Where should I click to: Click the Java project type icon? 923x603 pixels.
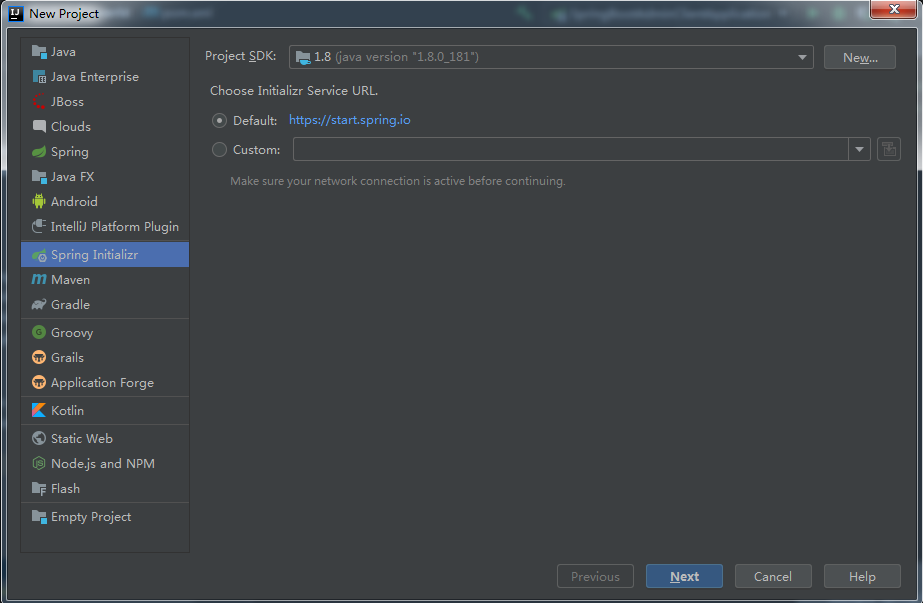coord(39,52)
